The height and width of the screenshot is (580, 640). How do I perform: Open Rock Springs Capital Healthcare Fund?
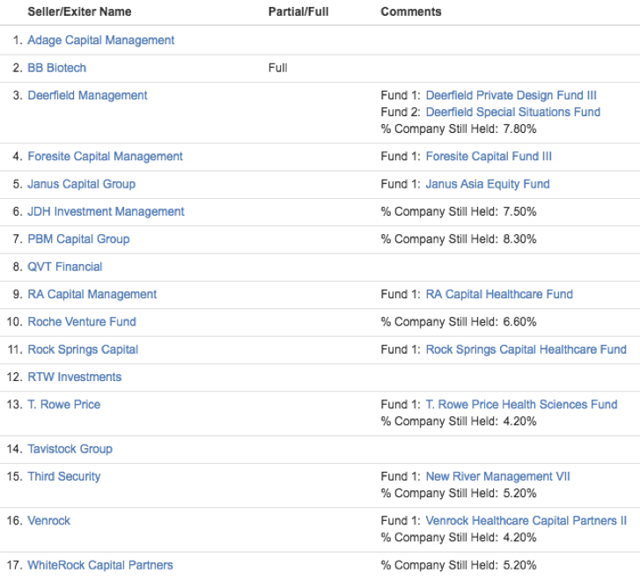(526, 350)
